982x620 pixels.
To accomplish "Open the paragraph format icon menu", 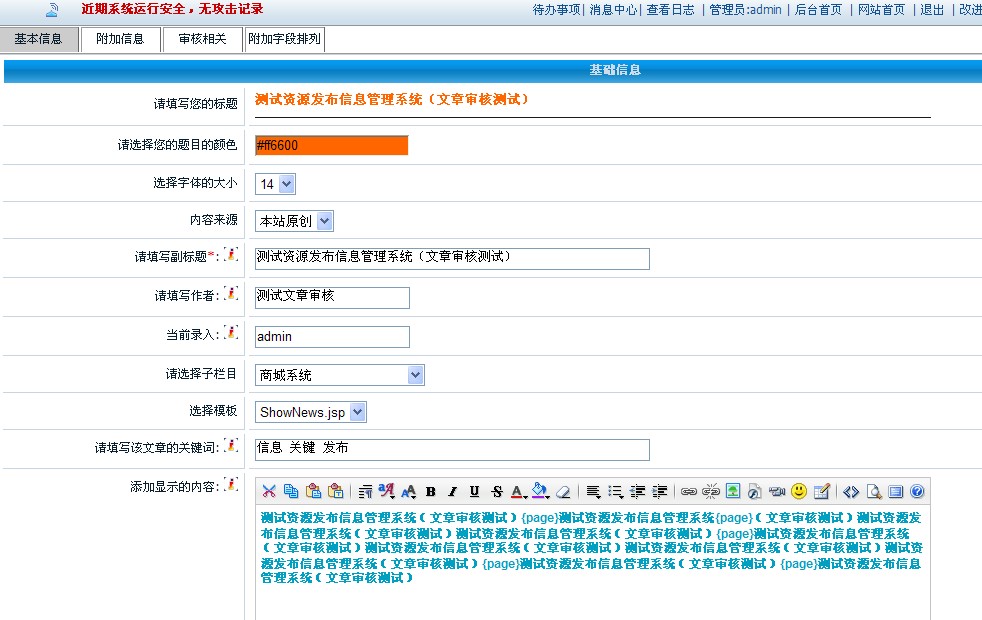I will (x=366, y=492).
